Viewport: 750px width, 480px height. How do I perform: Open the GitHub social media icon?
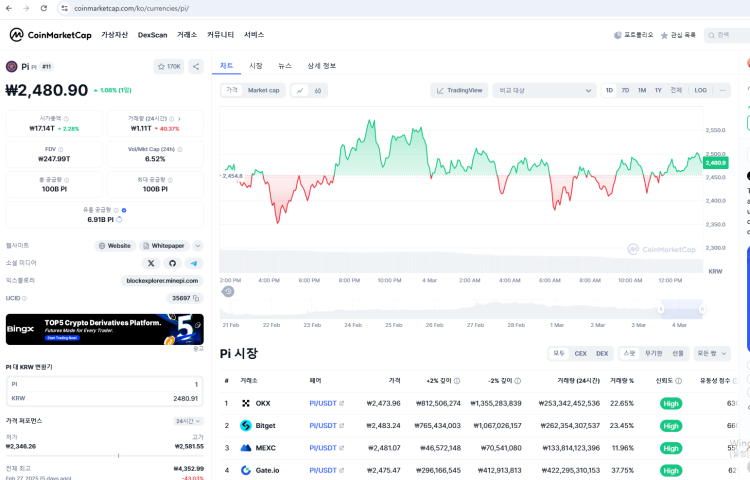[x=172, y=263]
